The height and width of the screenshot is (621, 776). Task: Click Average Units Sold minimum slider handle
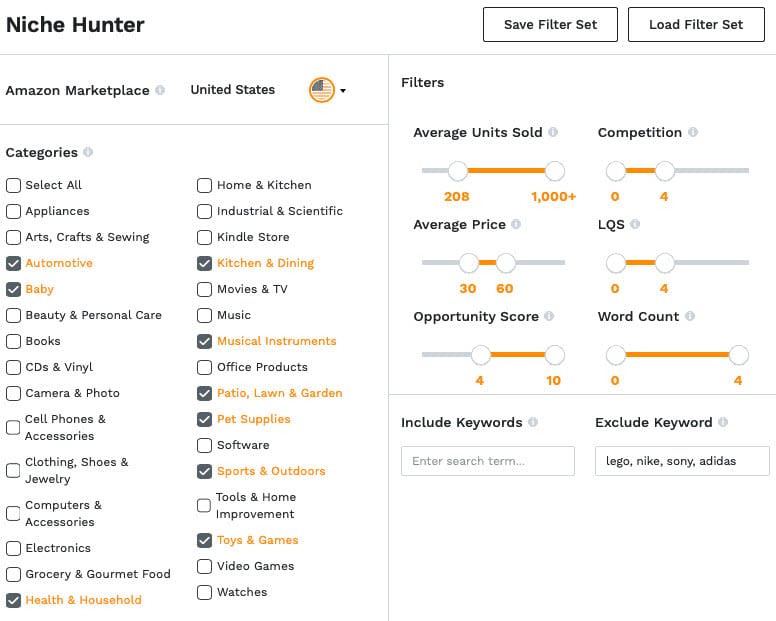(x=458, y=171)
